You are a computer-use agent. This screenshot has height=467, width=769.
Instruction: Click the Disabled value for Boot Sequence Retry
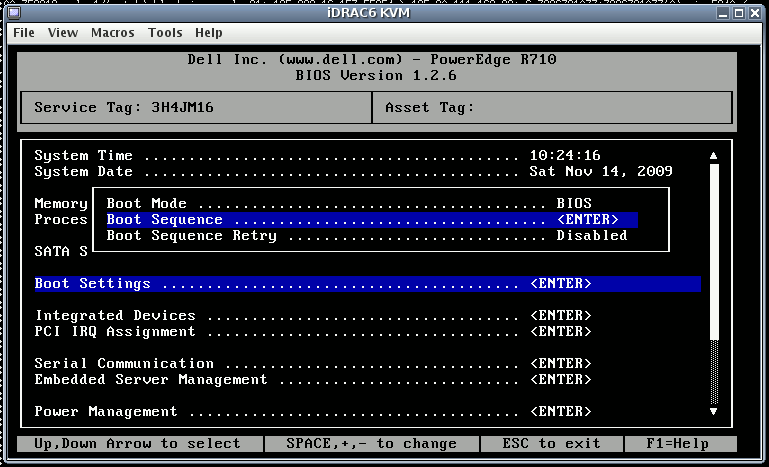(592, 236)
